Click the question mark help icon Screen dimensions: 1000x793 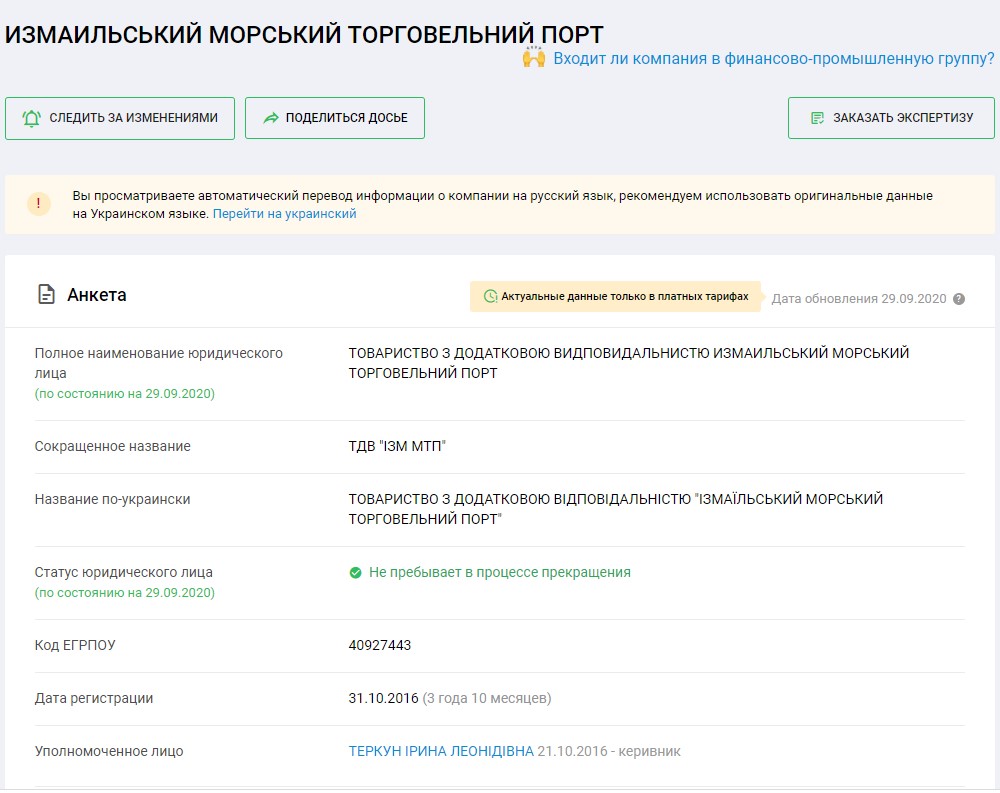(959, 299)
